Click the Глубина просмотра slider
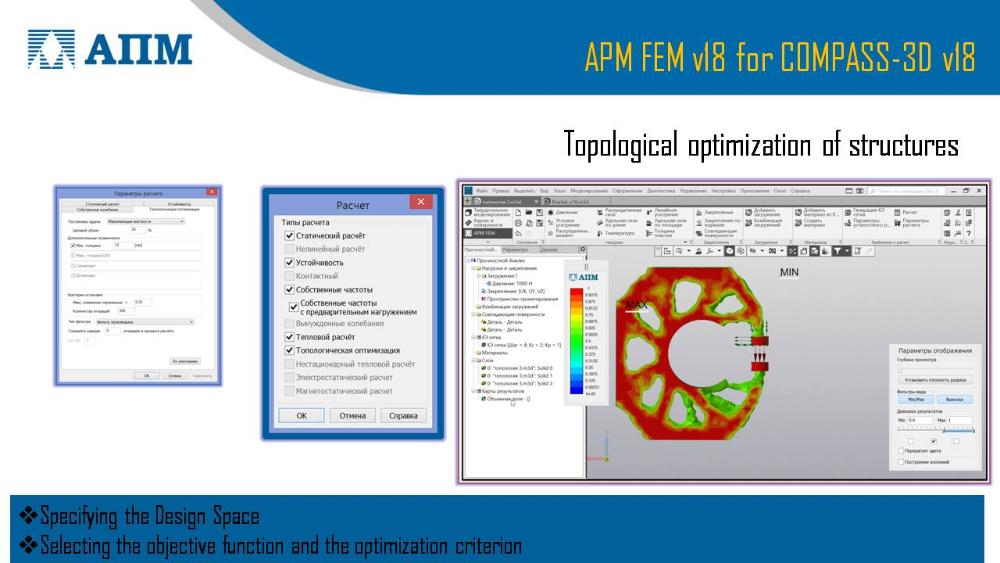This screenshot has height=563, width=1000. click(932, 368)
